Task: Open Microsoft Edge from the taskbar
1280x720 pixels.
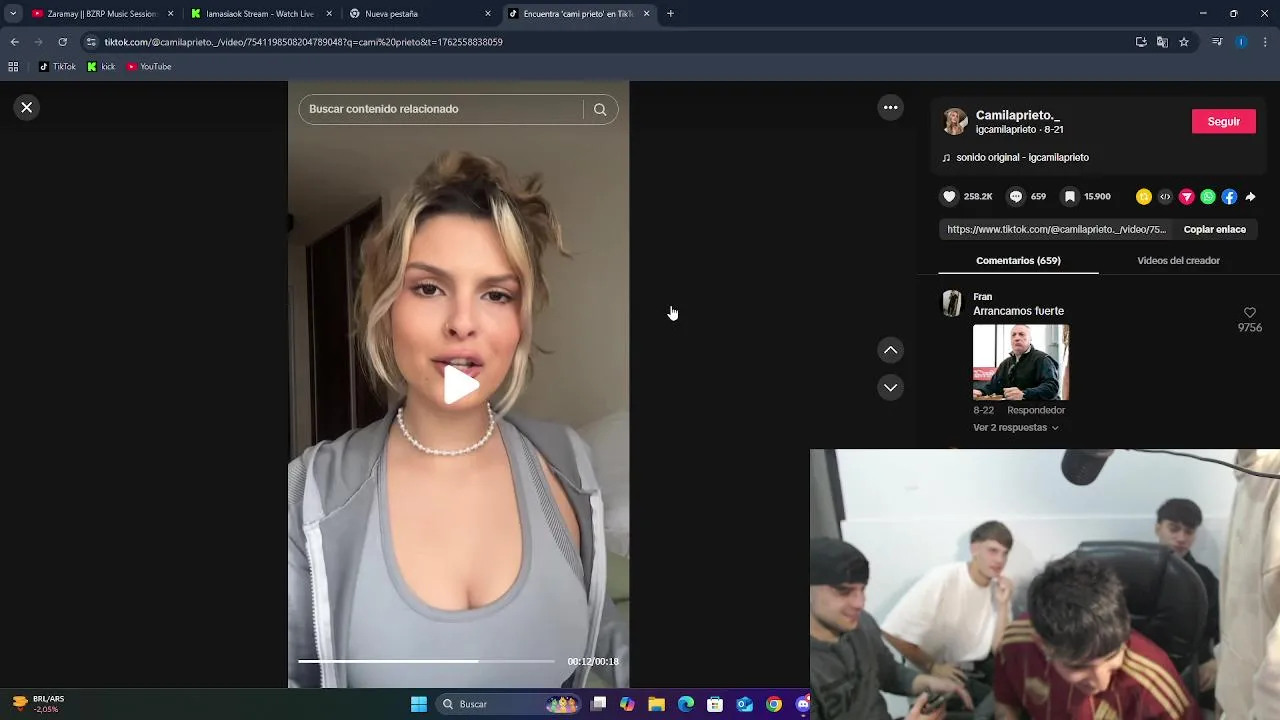Action: click(686, 704)
